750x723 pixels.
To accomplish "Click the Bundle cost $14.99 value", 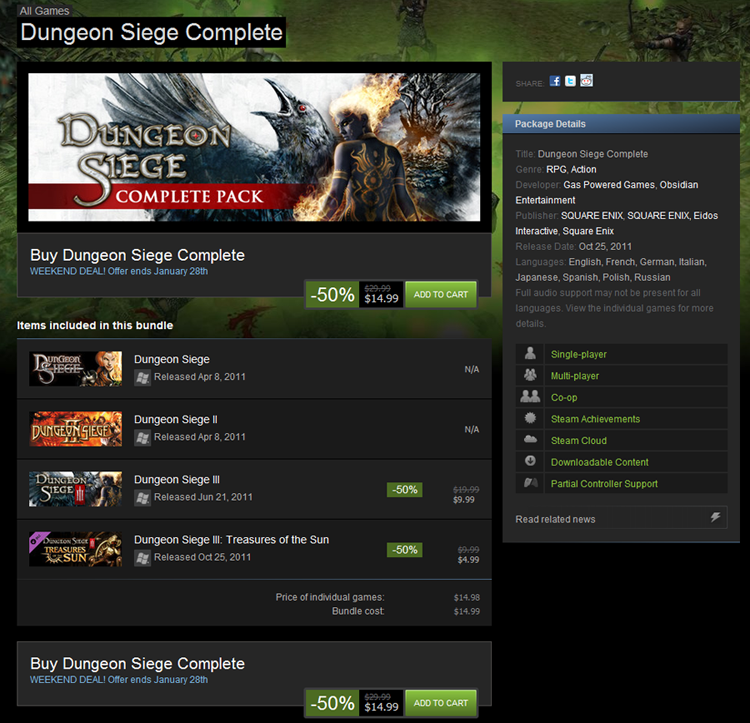I will (x=466, y=612).
